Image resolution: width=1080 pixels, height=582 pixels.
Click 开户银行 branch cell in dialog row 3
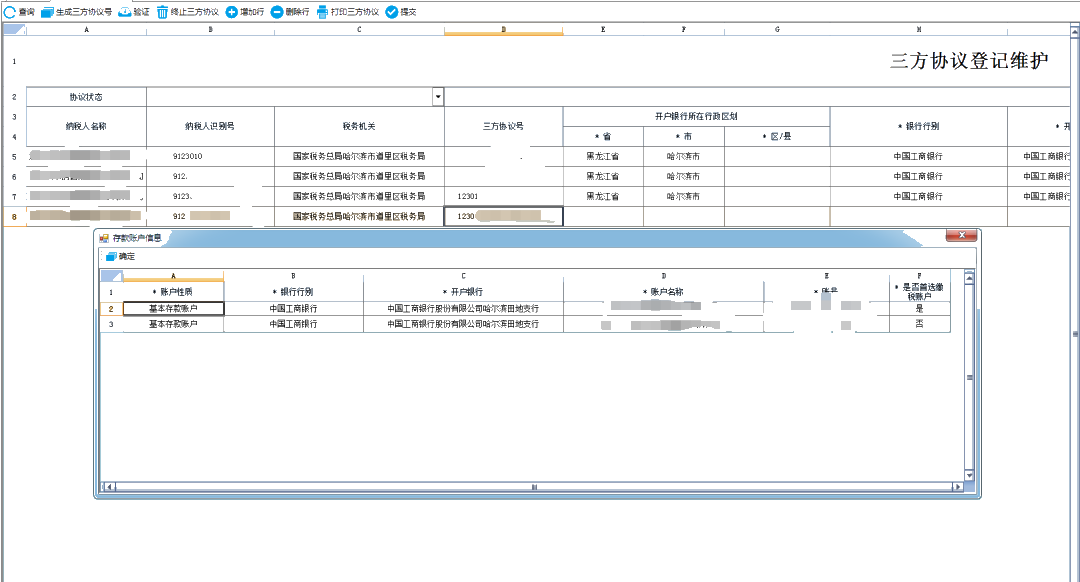(463, 324)
